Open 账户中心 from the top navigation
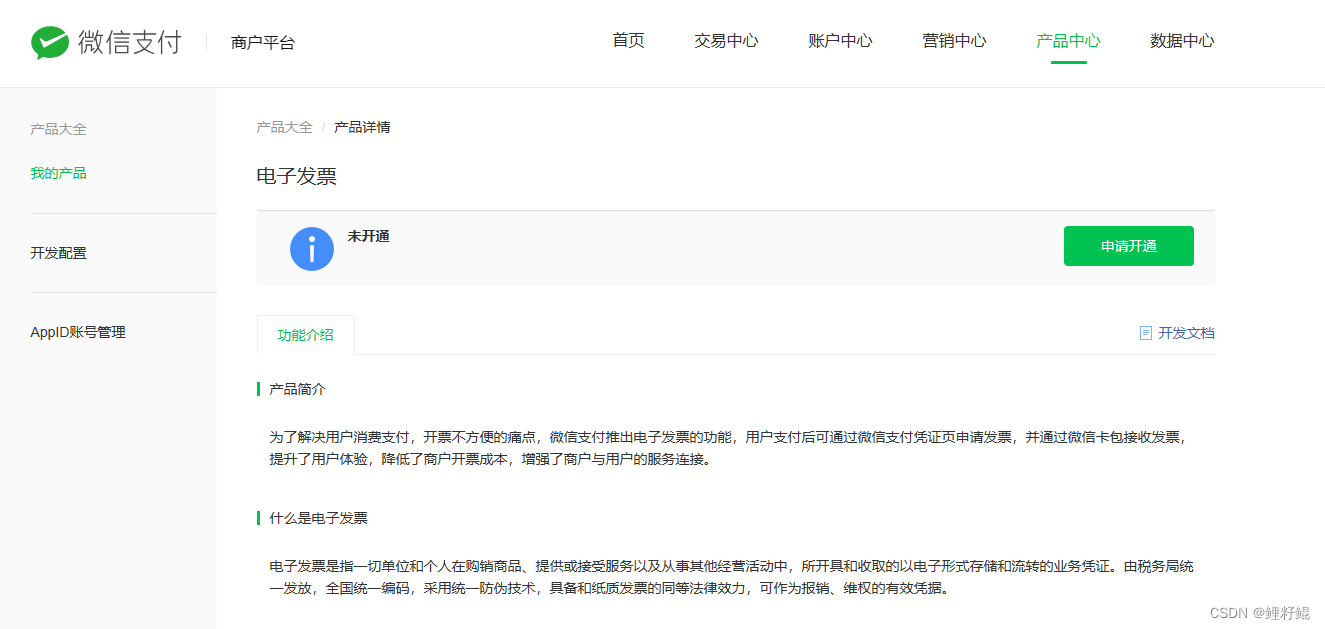This screenshot has height=629, width=1325. (x=840, y=41)
